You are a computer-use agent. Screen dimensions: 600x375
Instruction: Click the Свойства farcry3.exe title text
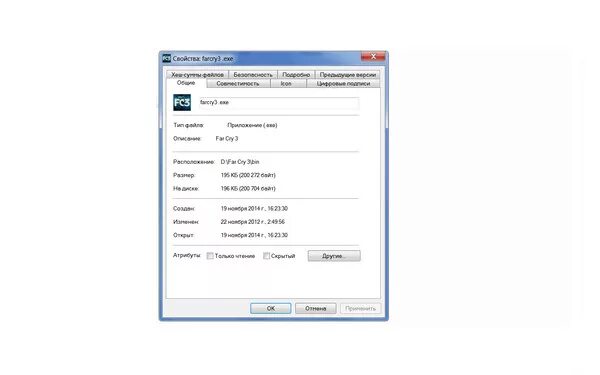(x=203, y=59)
